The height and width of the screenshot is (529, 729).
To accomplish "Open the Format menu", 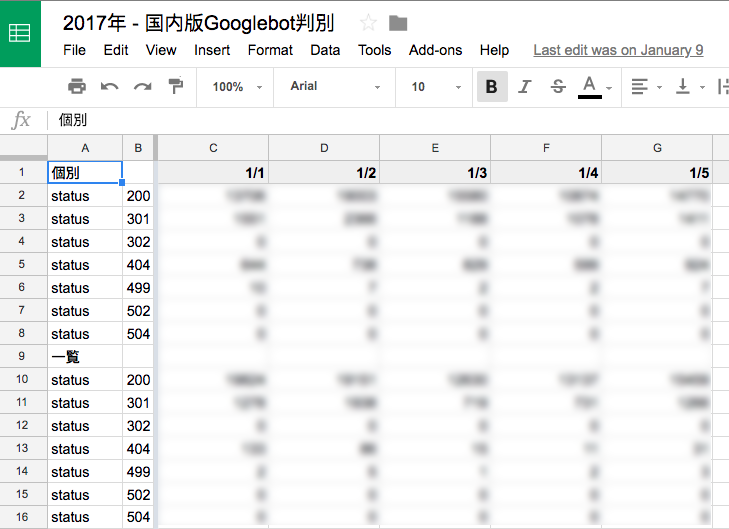I will coord(270,50).
